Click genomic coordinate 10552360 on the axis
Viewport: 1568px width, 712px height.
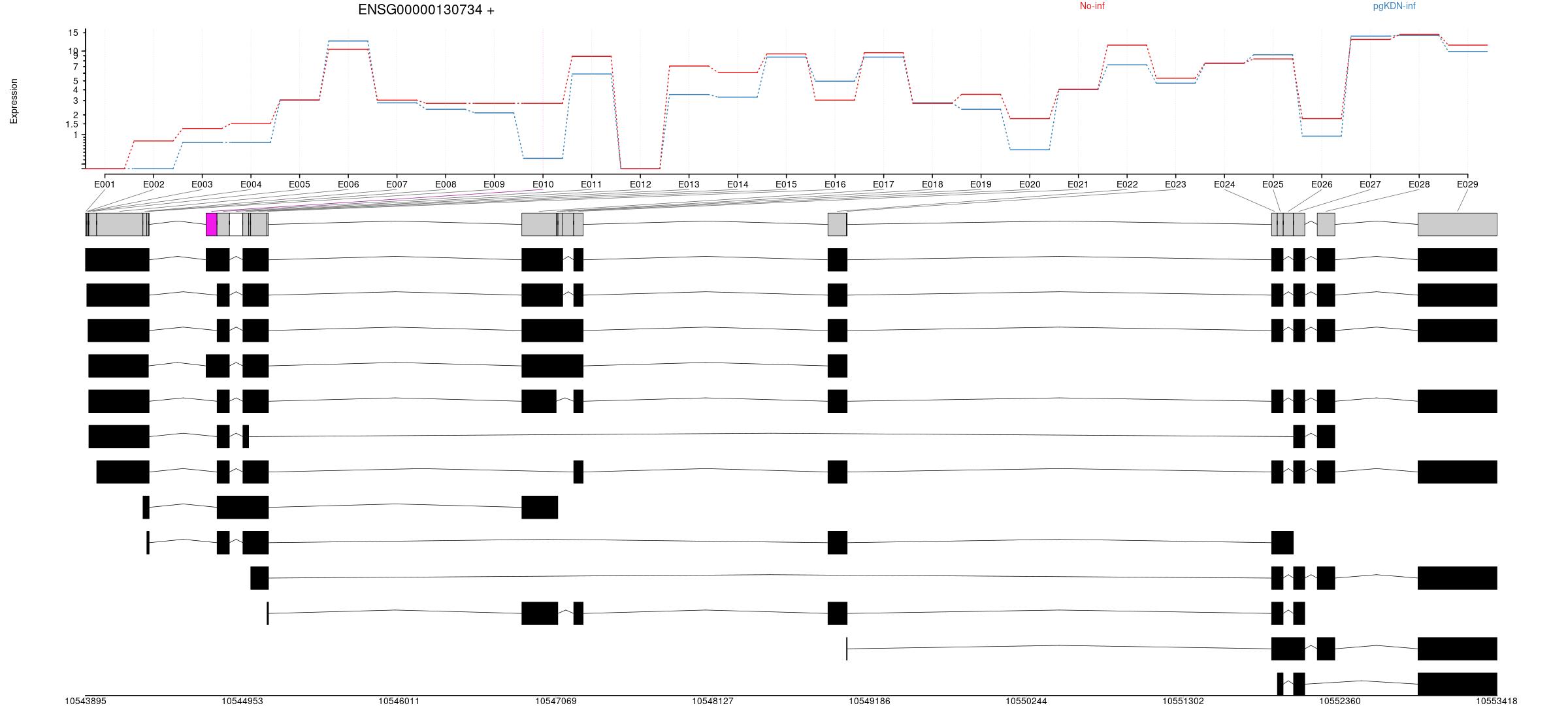(x=1340, y=701)
